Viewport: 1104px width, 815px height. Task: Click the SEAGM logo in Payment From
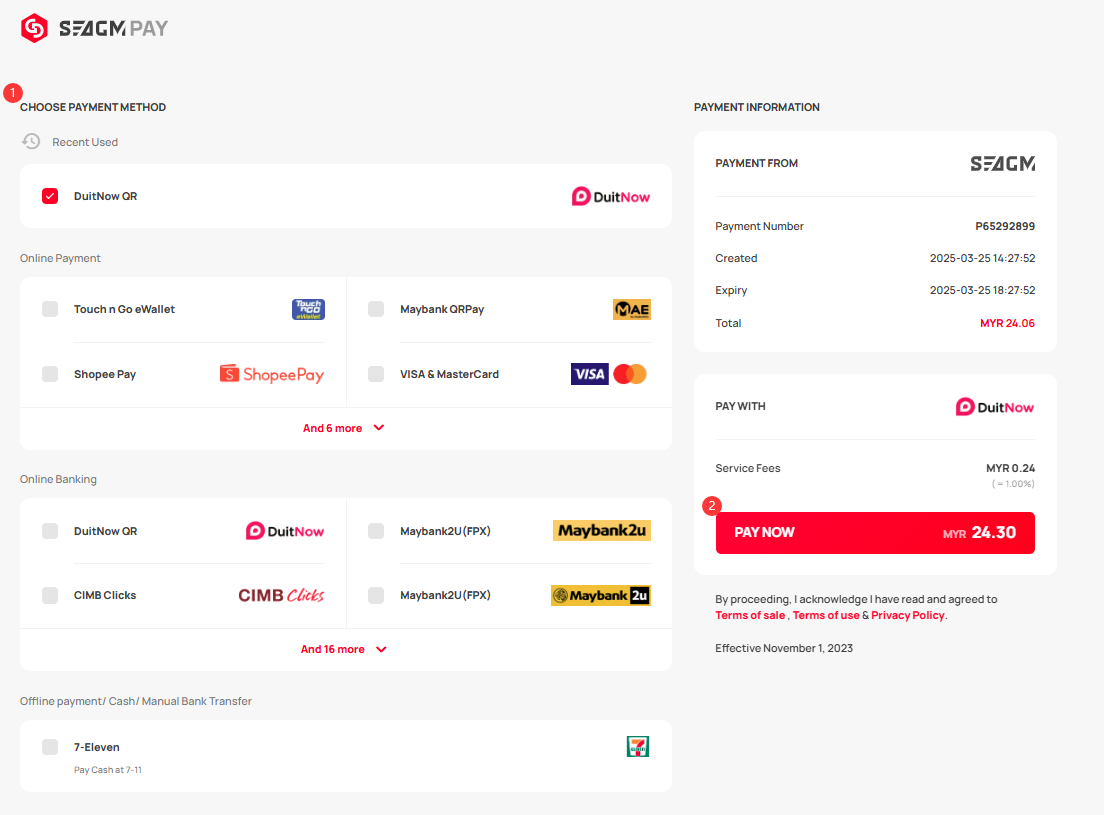pyautogui.click(x=1003, y=163)
